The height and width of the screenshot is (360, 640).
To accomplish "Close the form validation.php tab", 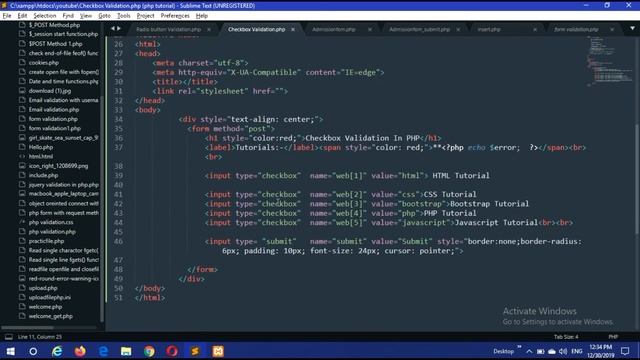I will (x=612, y=29).
